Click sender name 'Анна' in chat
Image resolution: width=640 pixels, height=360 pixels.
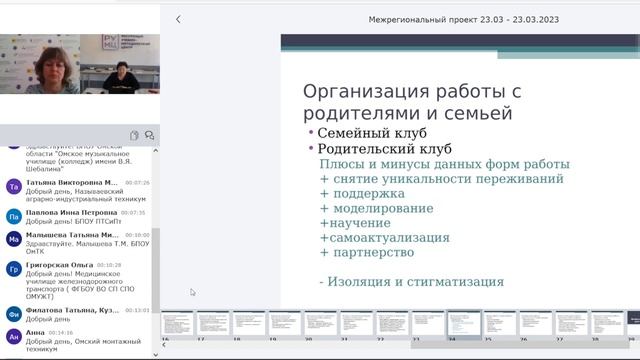[x=35, y=333]
